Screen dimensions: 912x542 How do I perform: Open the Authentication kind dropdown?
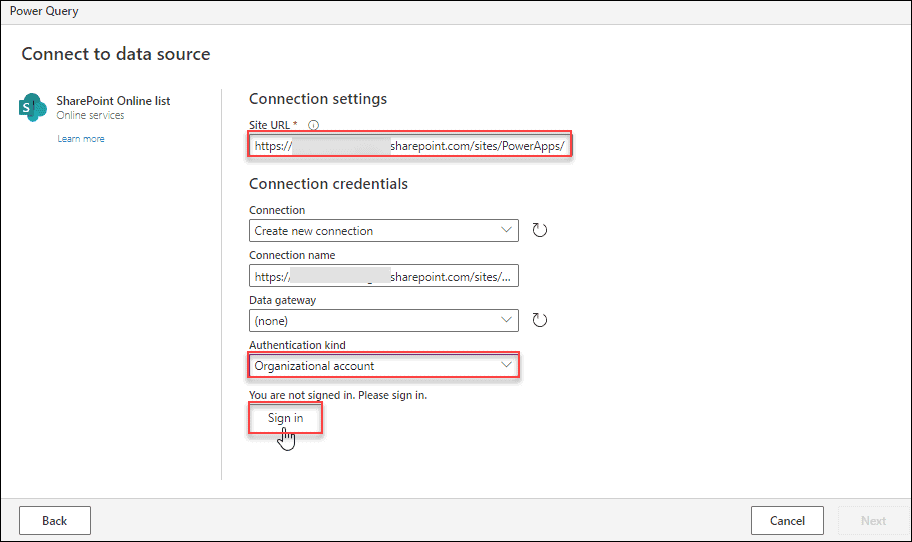384,366
